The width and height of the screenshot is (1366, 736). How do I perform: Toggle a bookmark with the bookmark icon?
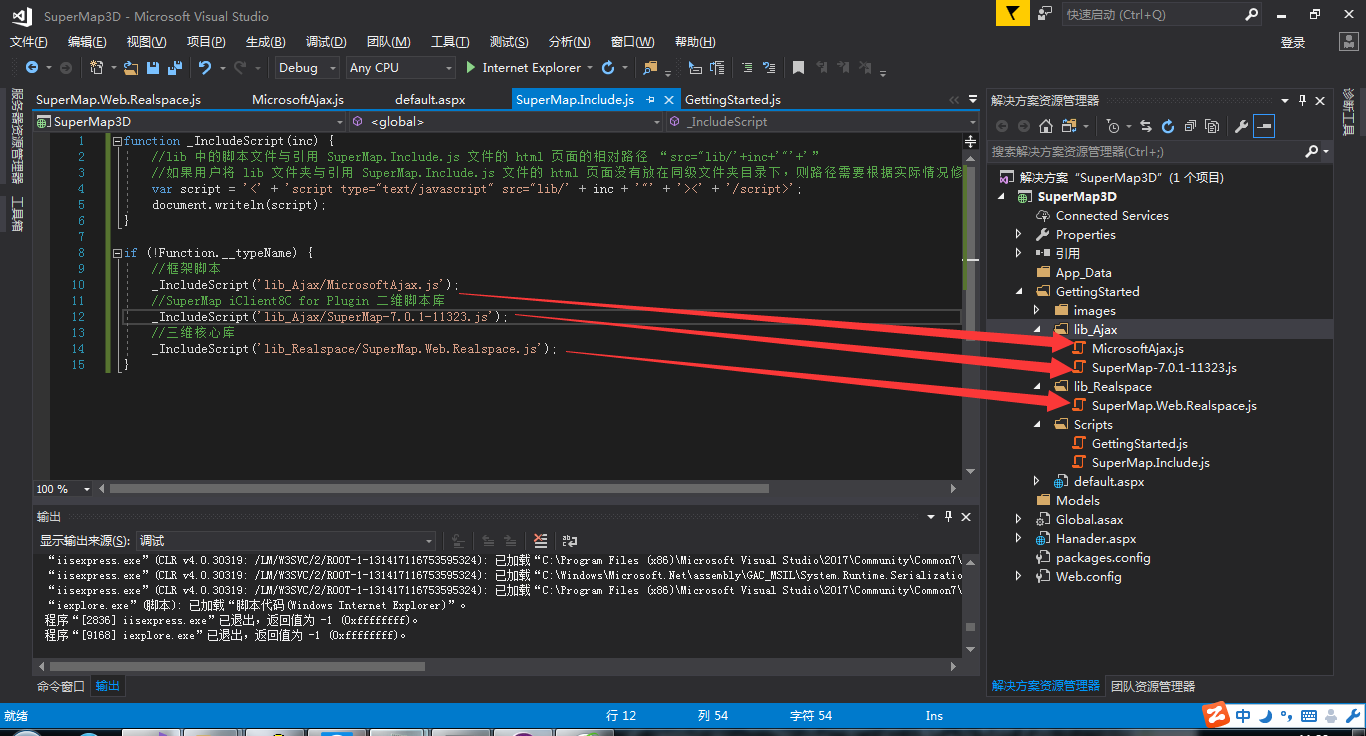coord(798,68)
